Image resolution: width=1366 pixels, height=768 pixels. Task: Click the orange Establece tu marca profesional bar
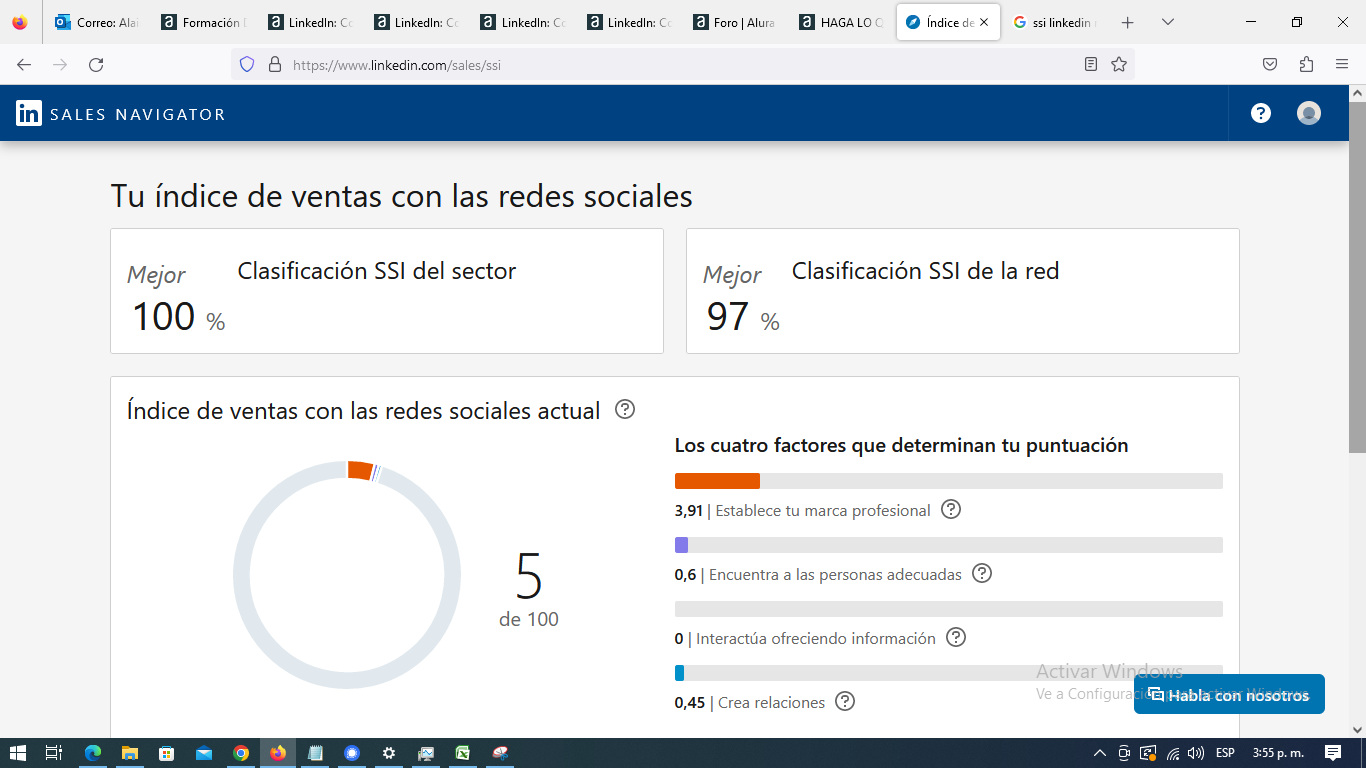(717, 481)
